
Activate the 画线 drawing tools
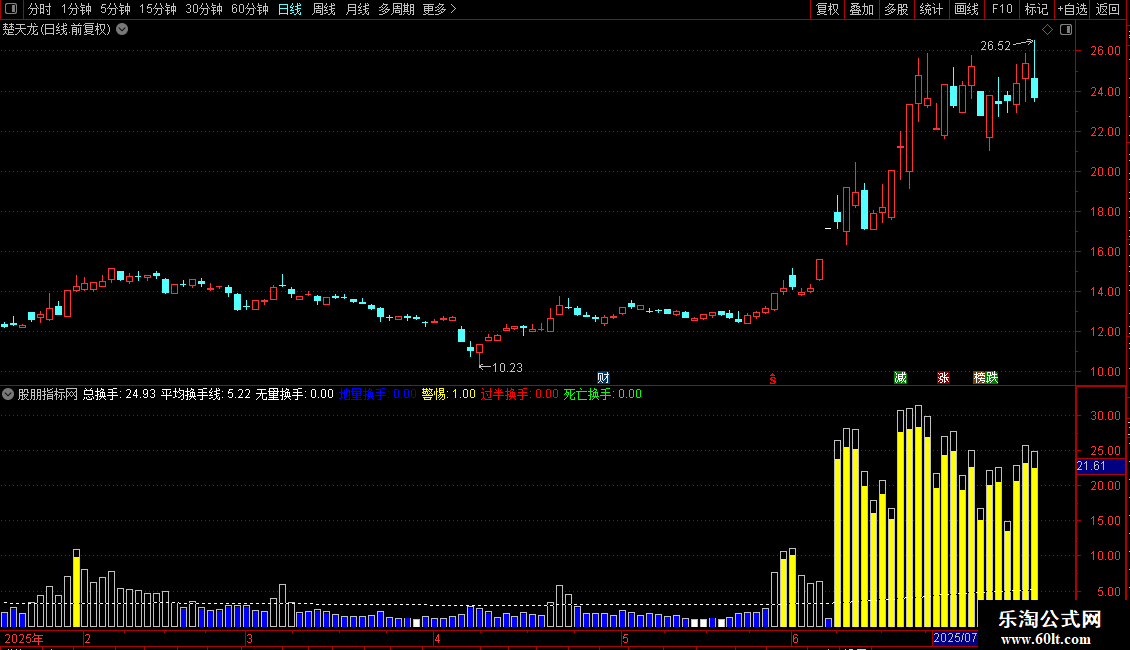pos(966,9)
